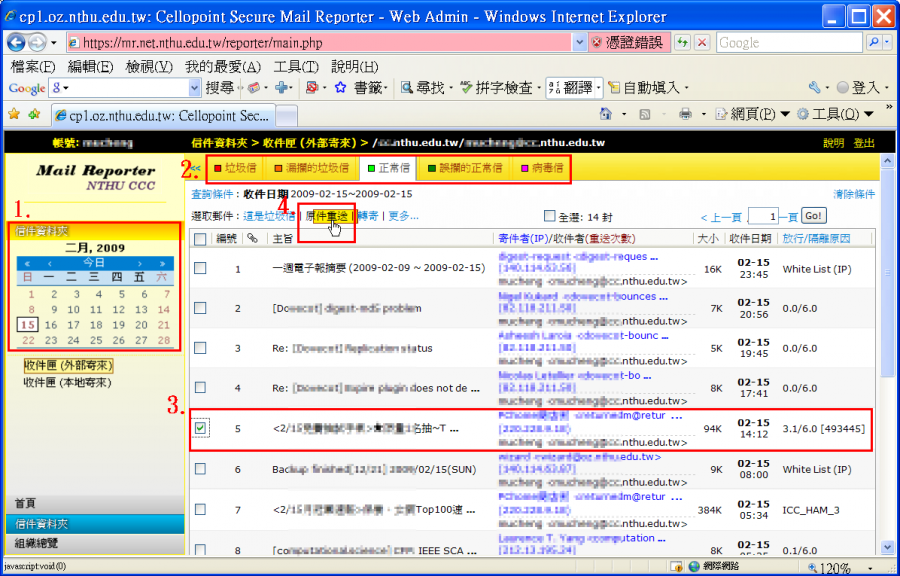Expand the 工具(O) dropdown in command bar
900x576 pixels.
click(870, 114)
